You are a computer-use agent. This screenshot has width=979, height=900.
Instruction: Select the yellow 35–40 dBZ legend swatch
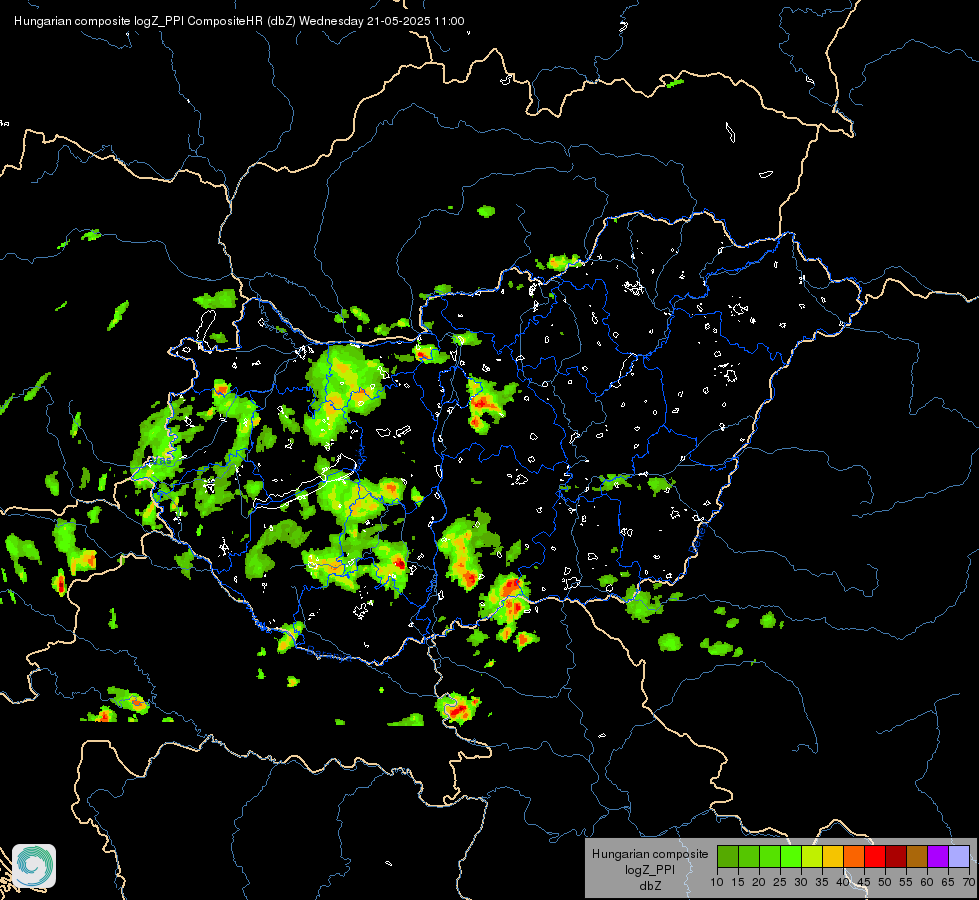tap(833, 856)
